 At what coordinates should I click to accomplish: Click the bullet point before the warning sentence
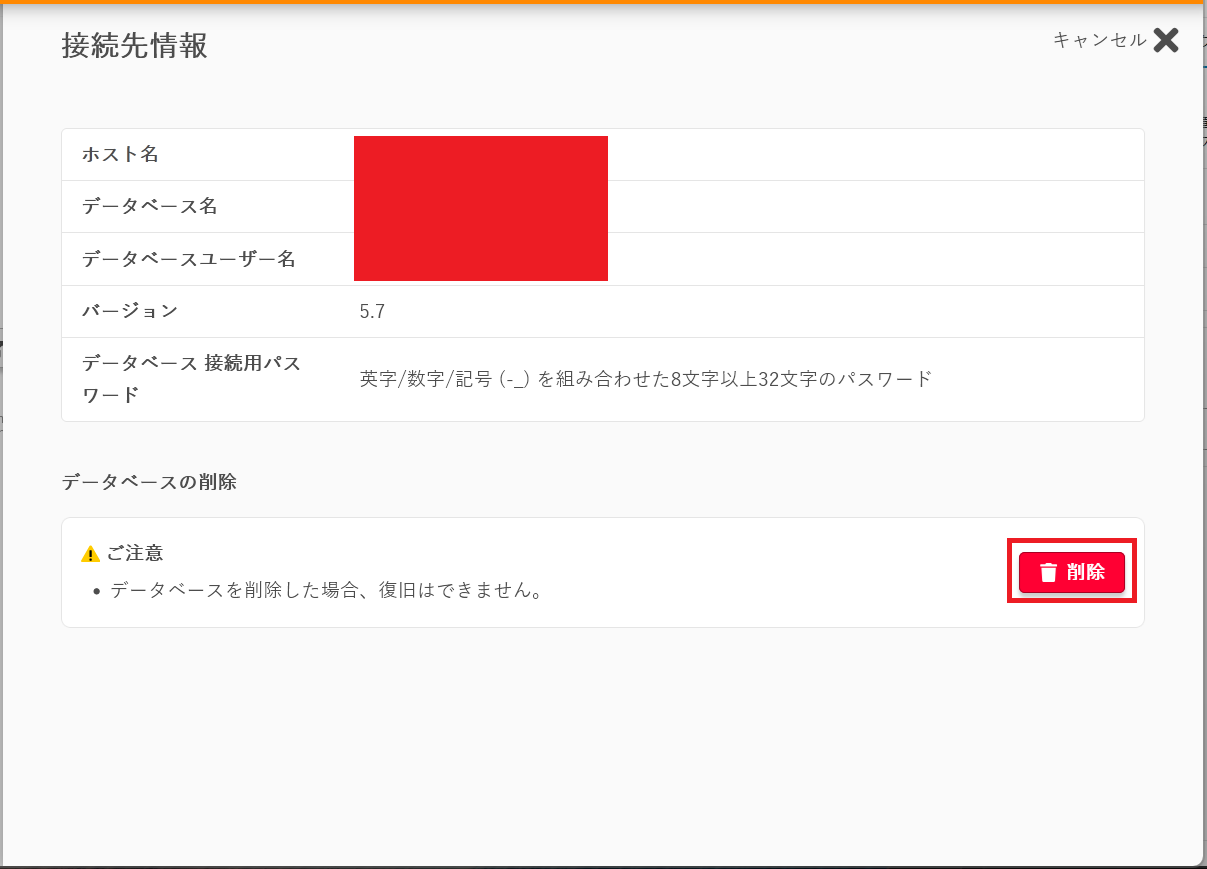(x=96, y=591)
